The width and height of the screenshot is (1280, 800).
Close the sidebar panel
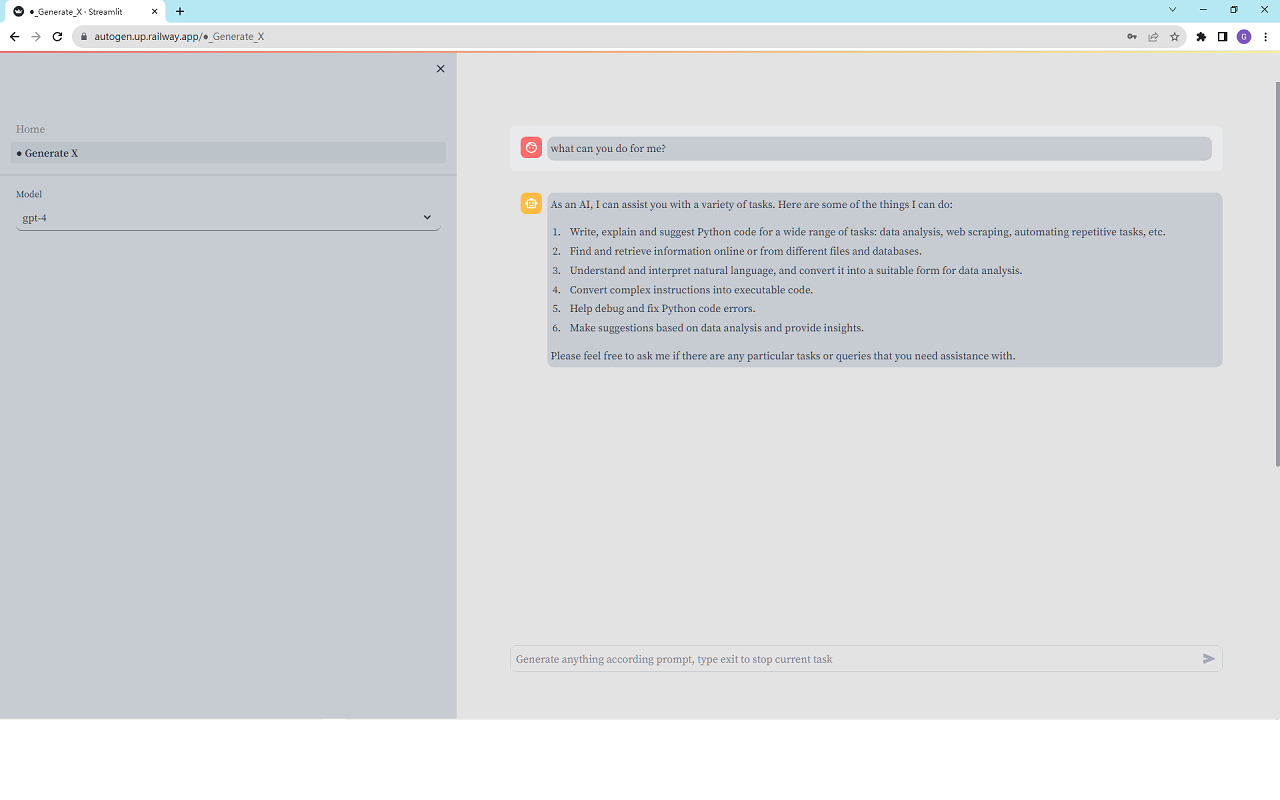pyautogui.click(x=440, y=69)
